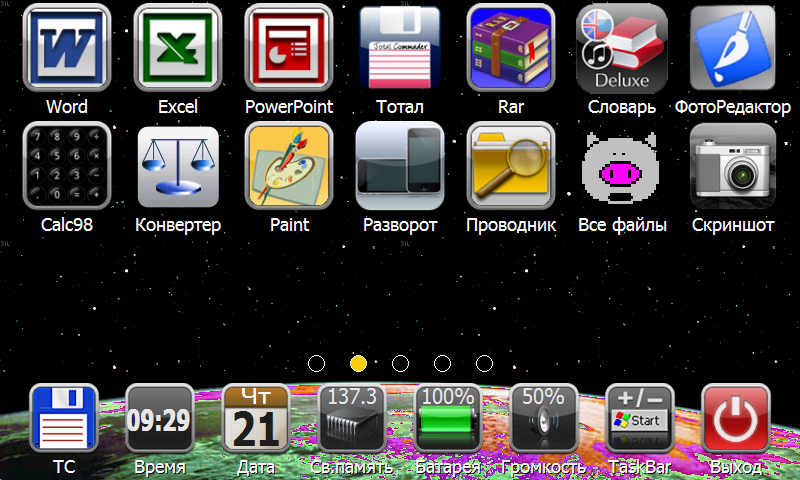
Task: Click the 'Проводник' label text
Action: click(511, 225)
